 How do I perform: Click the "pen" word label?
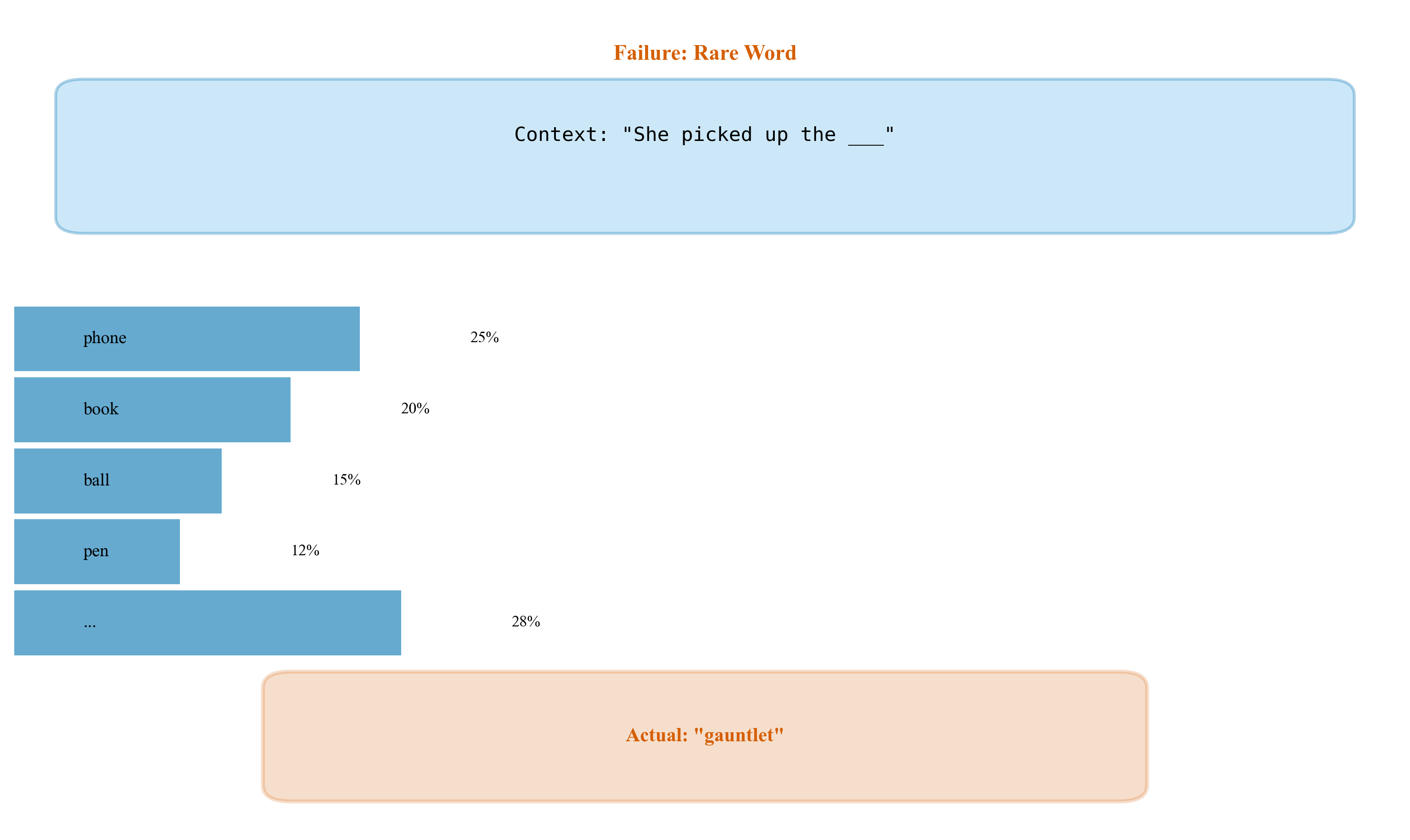(x=96, y=551)
